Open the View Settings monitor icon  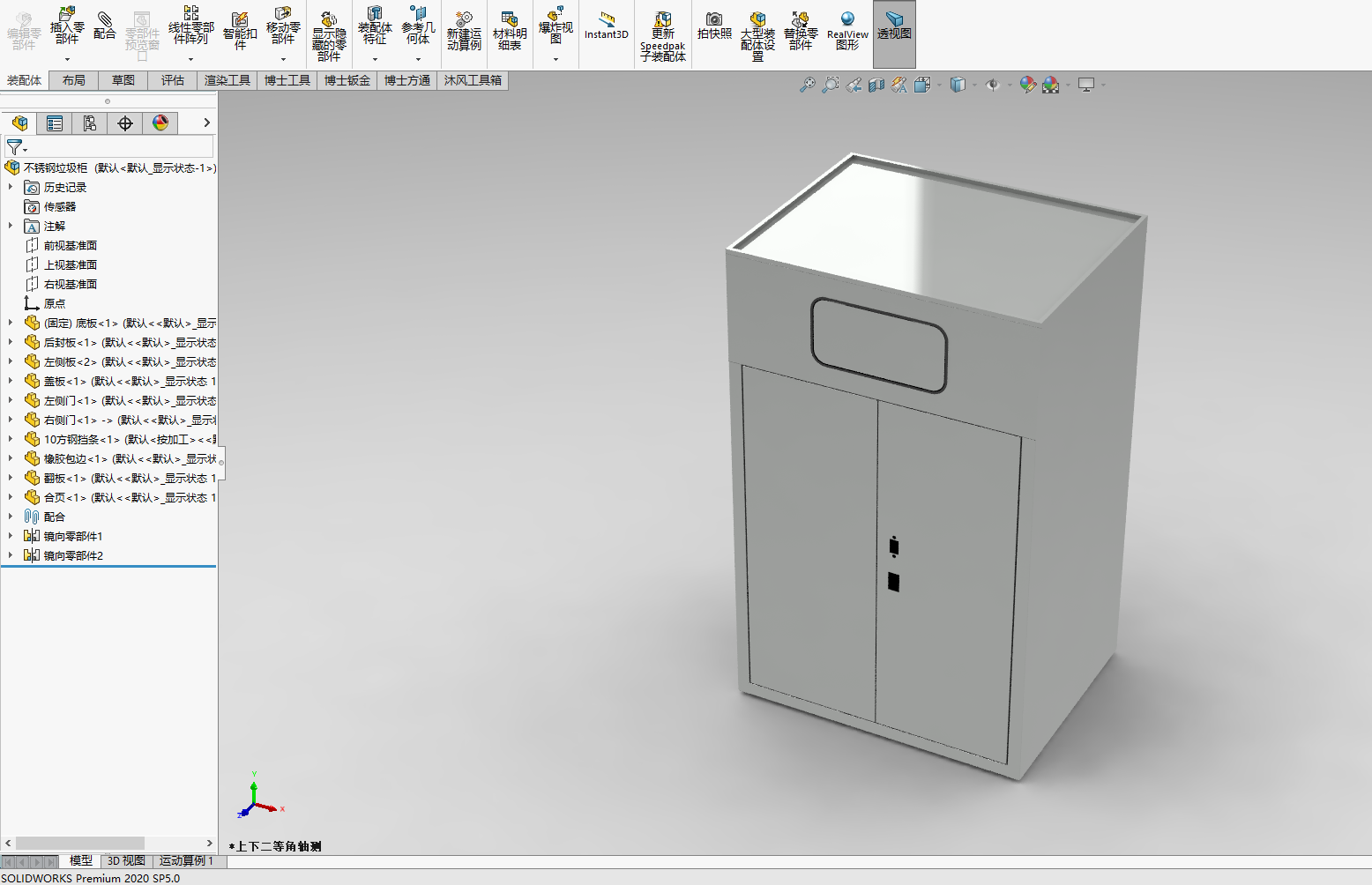coord(1086,85)
